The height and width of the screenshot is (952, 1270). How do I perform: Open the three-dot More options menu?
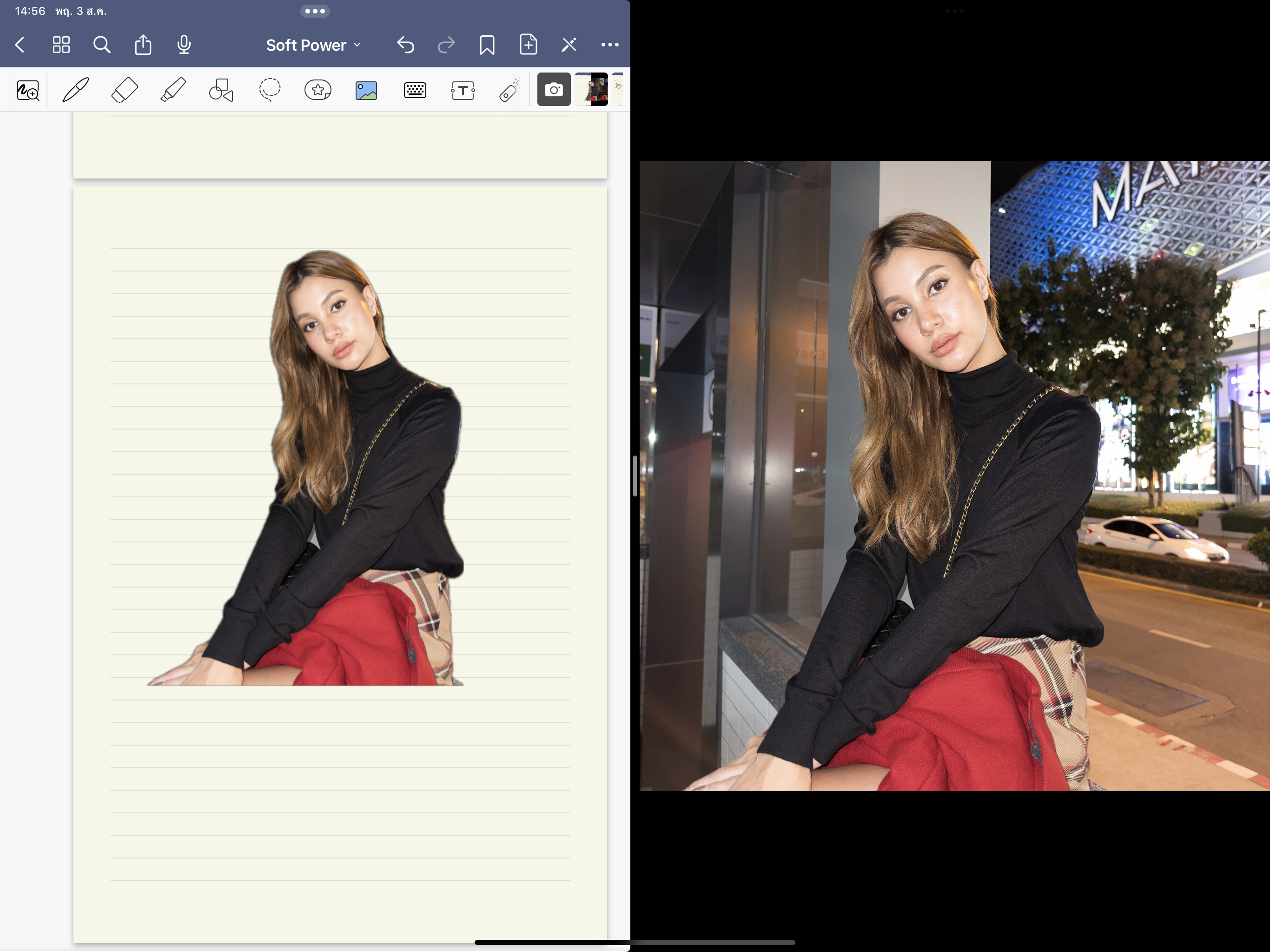610,45
